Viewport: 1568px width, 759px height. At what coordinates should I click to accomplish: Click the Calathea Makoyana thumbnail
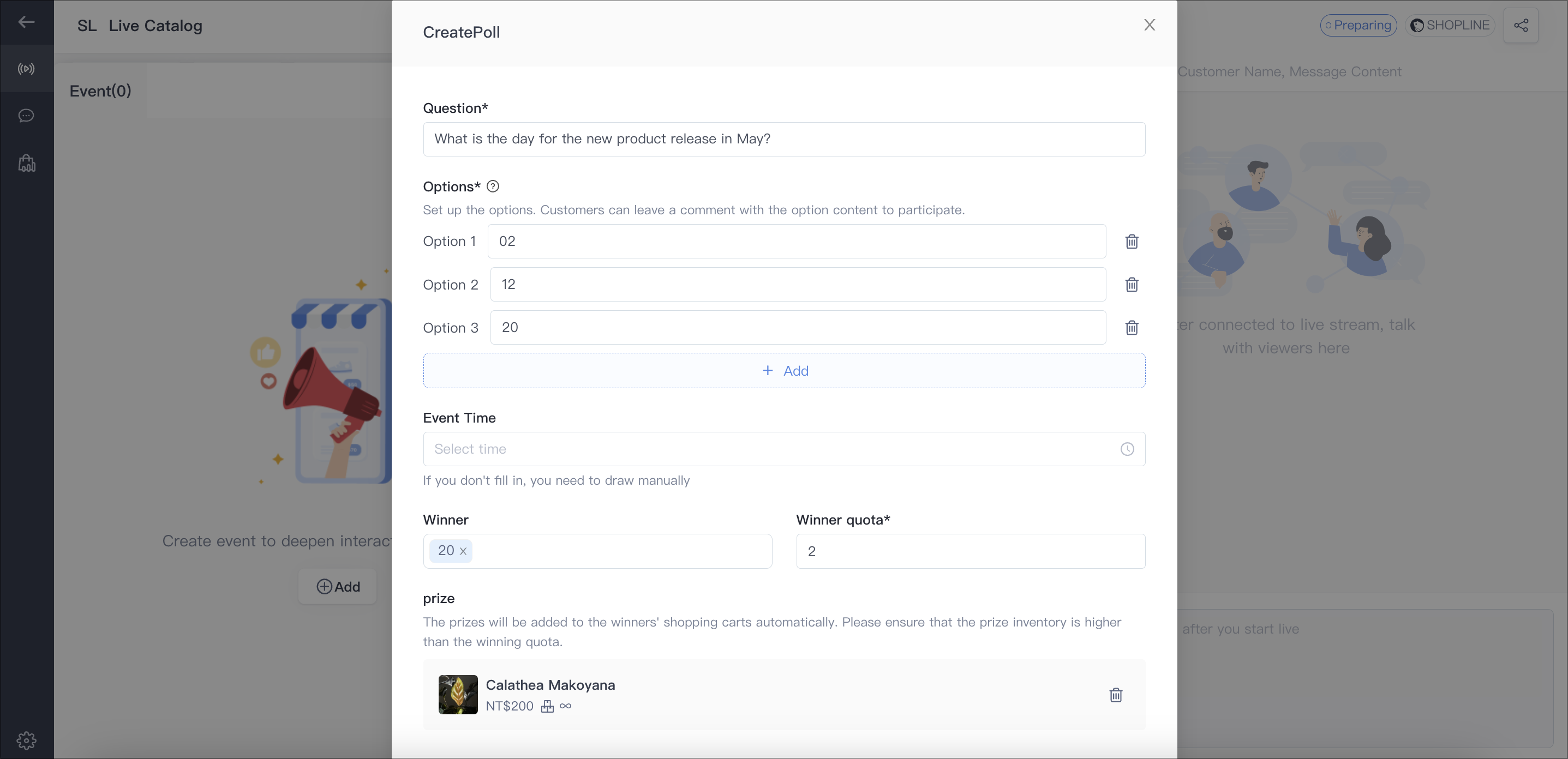click(x=458, y=695)
